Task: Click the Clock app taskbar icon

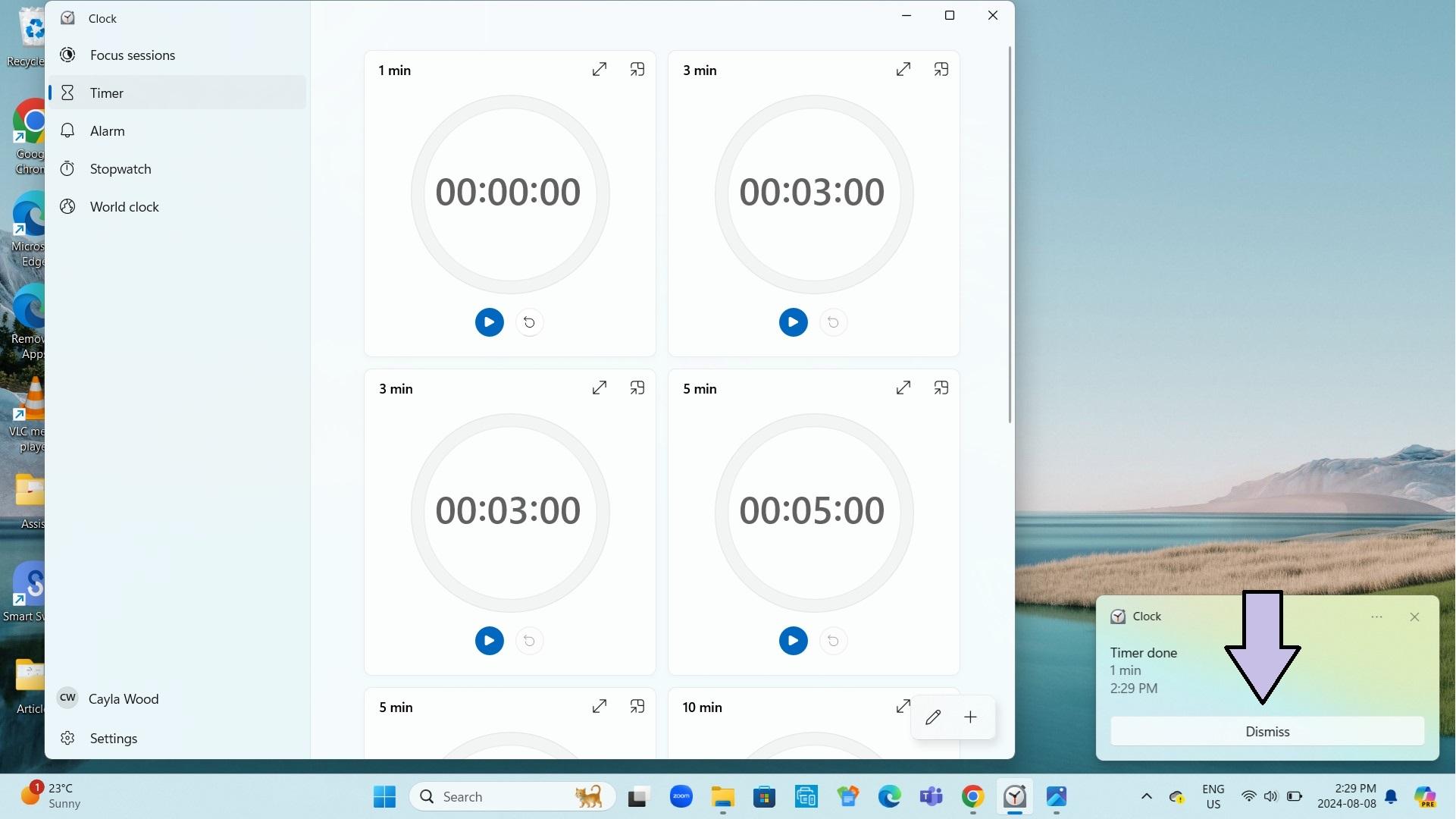Action: [x=1015, y=797]
